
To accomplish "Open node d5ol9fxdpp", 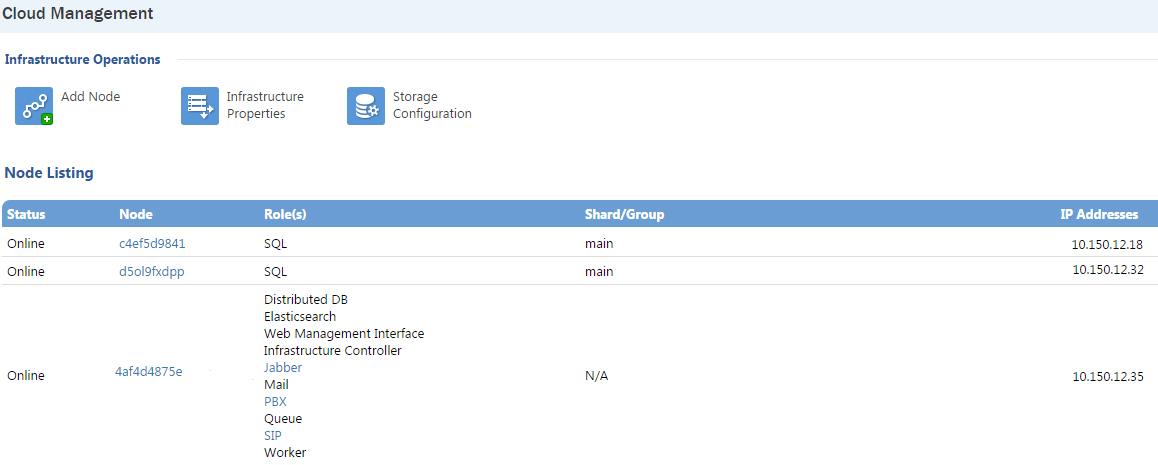I will (x=151, y=272).
